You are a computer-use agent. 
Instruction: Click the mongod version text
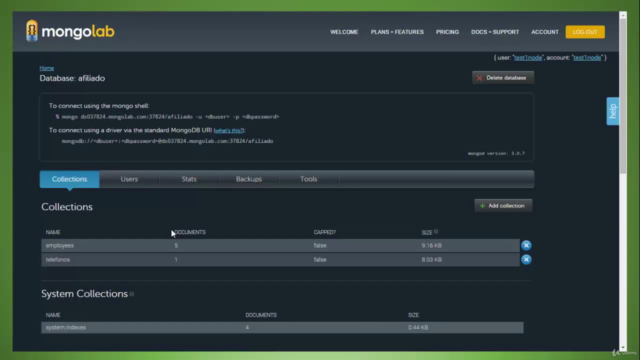point(496,153)
